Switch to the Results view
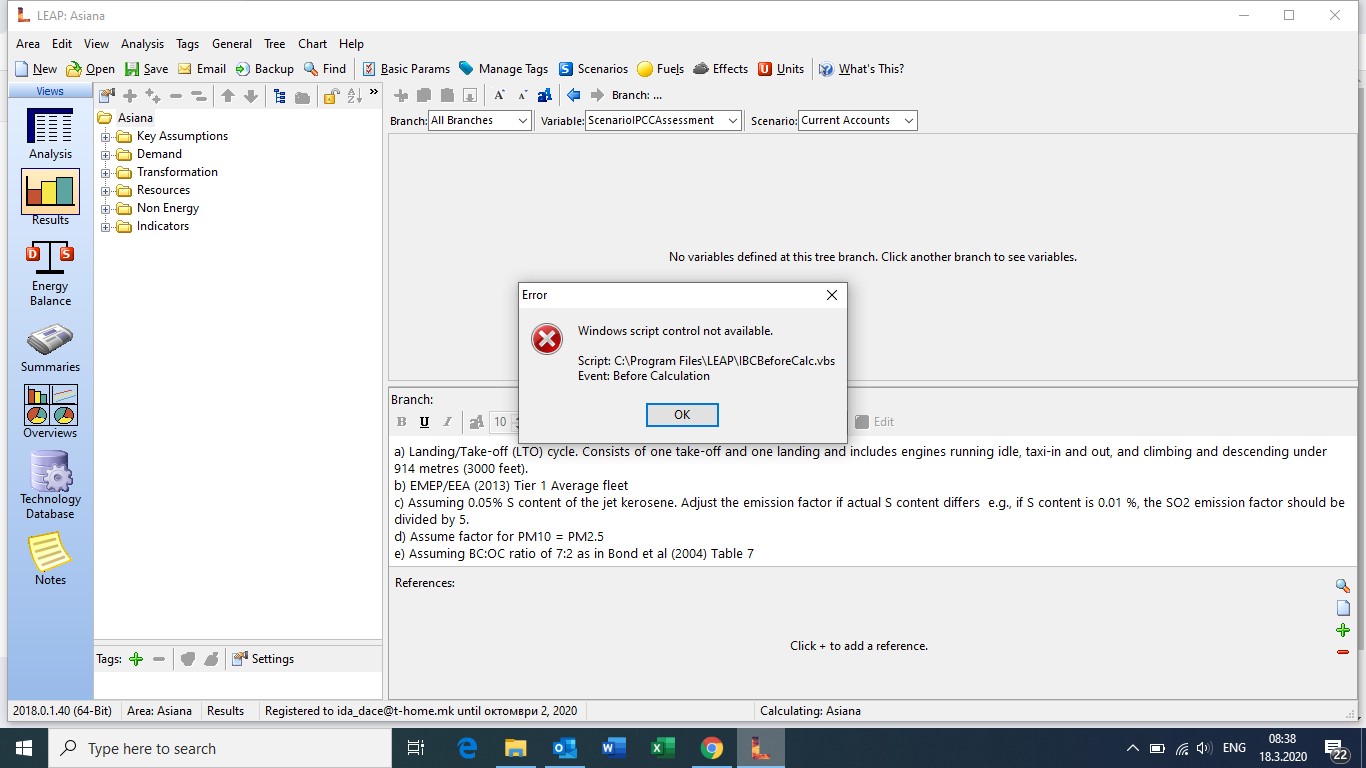This screenshot has width=1366, height=768. point(50,197)
